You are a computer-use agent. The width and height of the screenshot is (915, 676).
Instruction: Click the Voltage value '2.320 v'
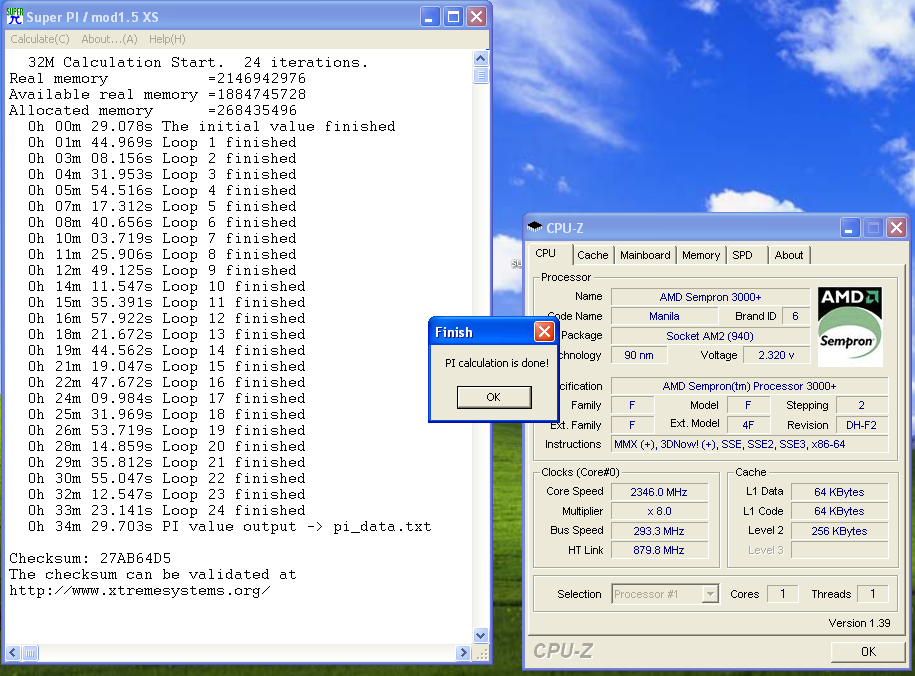776,355
